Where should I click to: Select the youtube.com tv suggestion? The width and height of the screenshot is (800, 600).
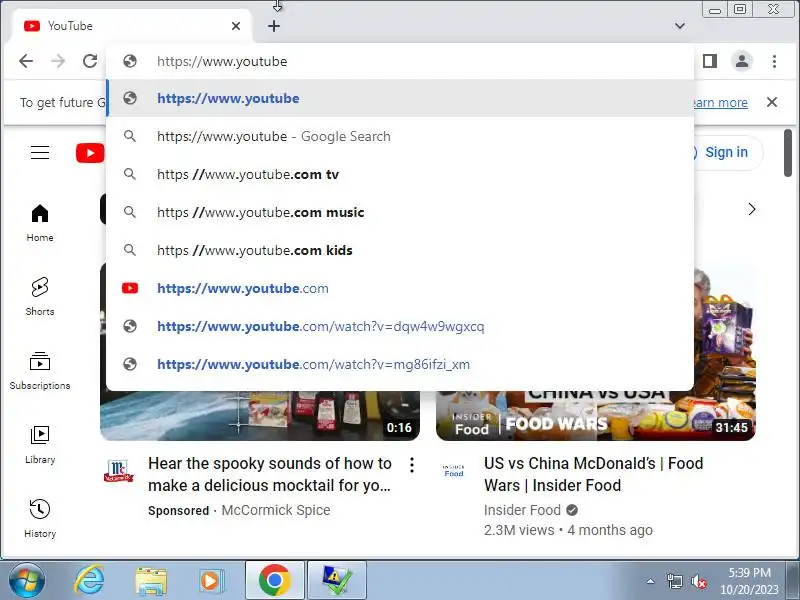click(x=400, y=174)
